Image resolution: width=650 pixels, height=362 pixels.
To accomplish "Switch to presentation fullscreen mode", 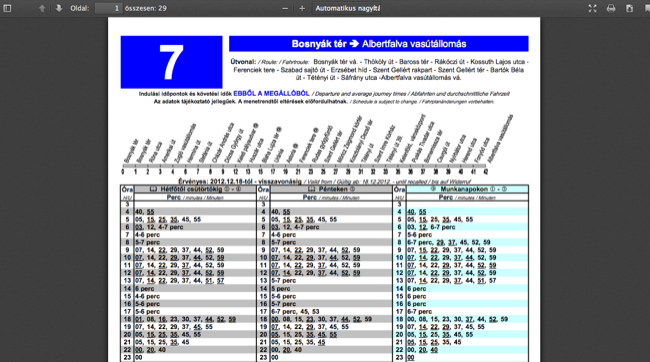I will click(x=592, y=8).
